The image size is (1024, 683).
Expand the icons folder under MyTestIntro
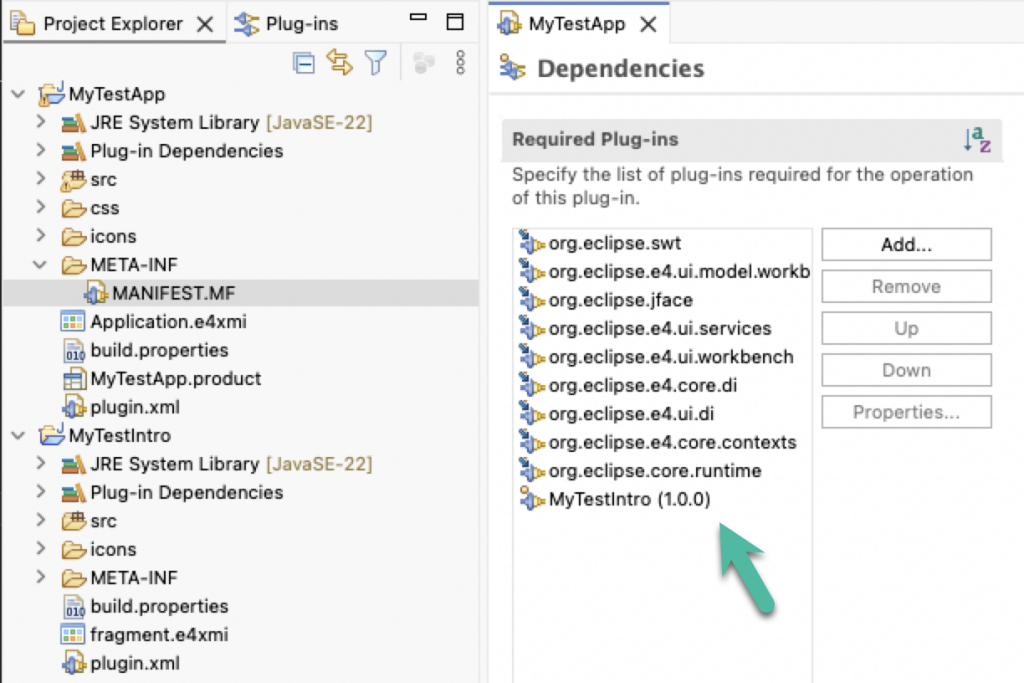pyautogui.click(x=41, y=548)
